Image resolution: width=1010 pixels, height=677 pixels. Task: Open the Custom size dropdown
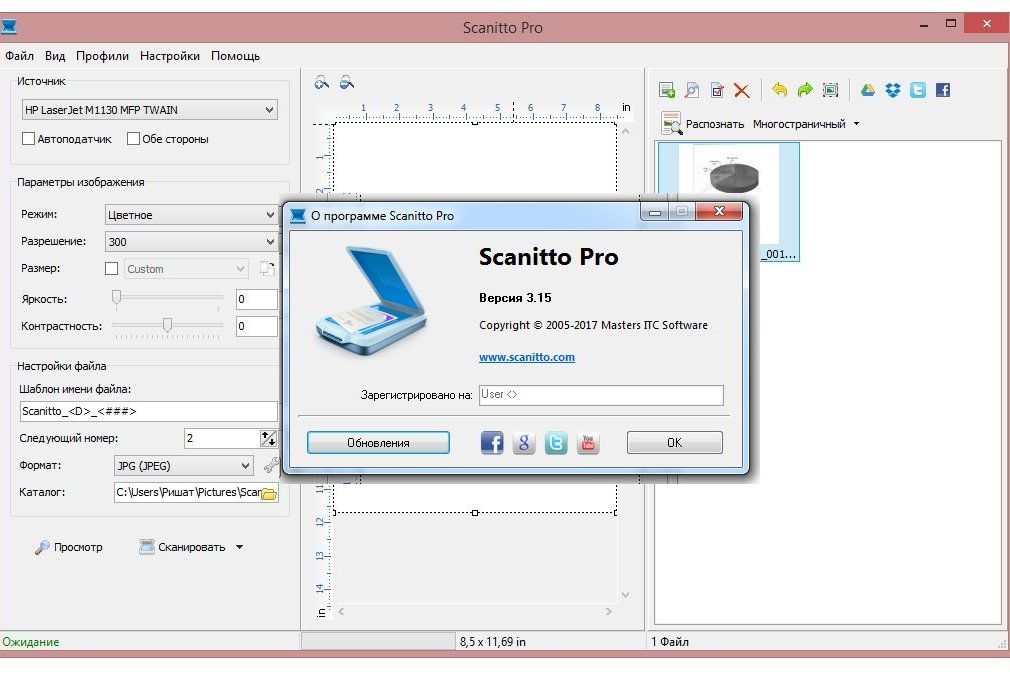tap(186, 269)
